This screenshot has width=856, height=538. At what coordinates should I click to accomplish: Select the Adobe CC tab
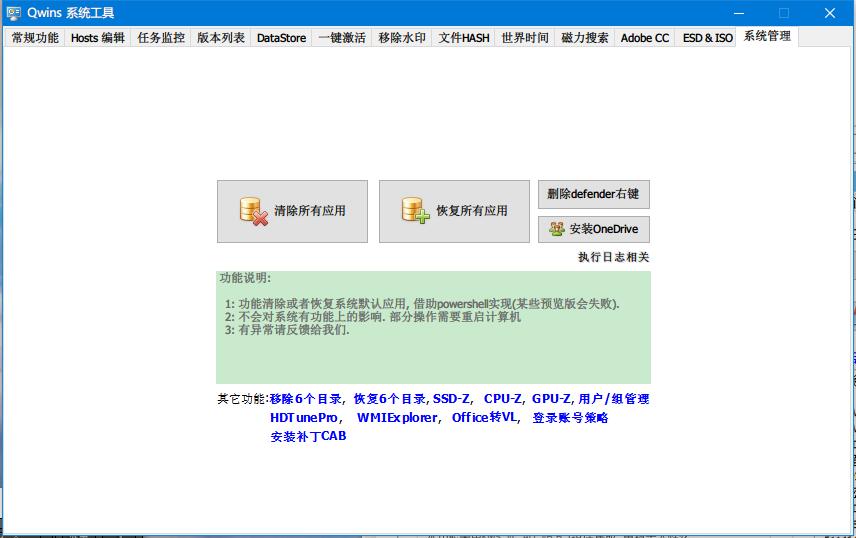645,38
